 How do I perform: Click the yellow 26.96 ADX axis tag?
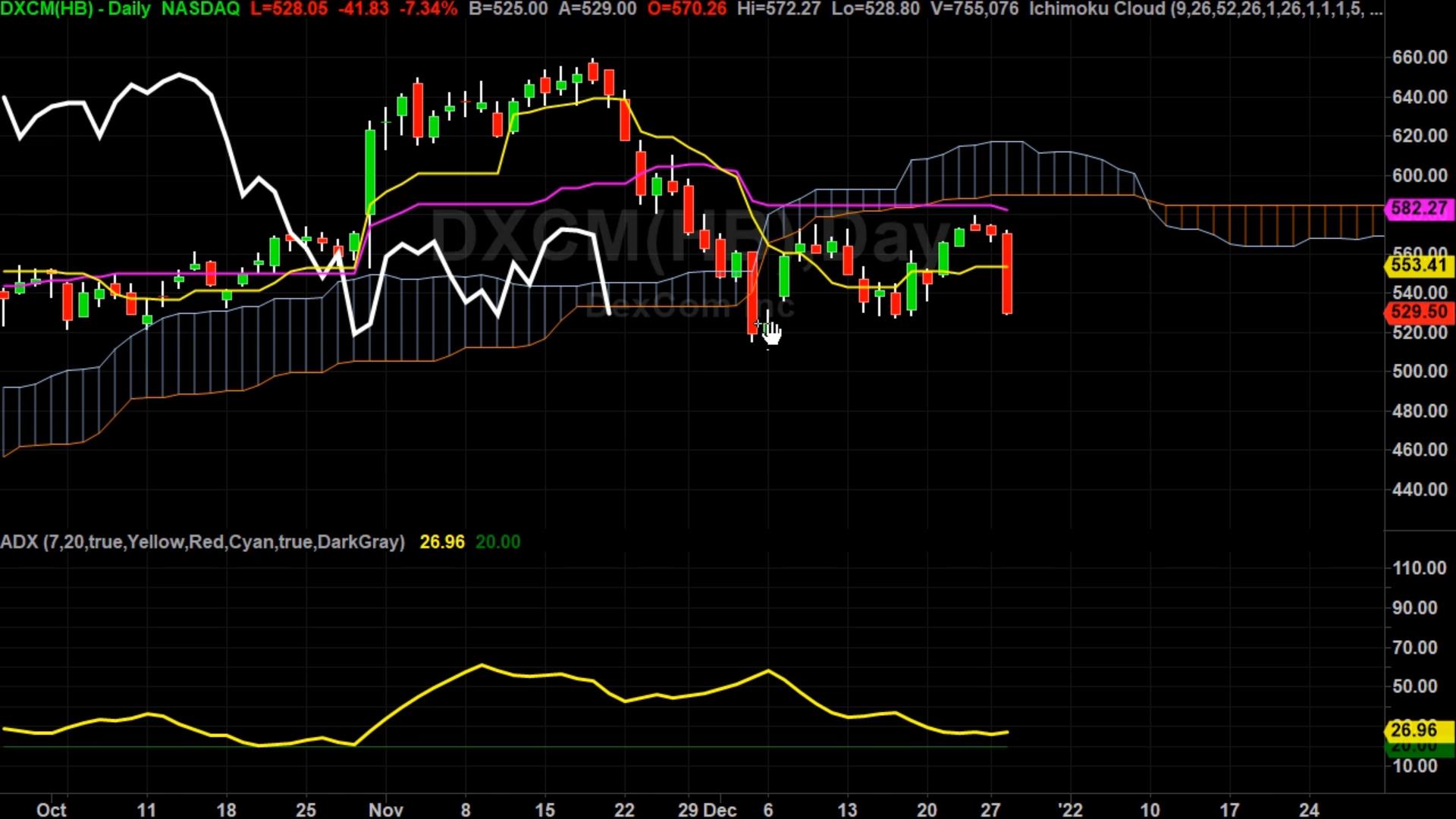(x=1420, y=730)
